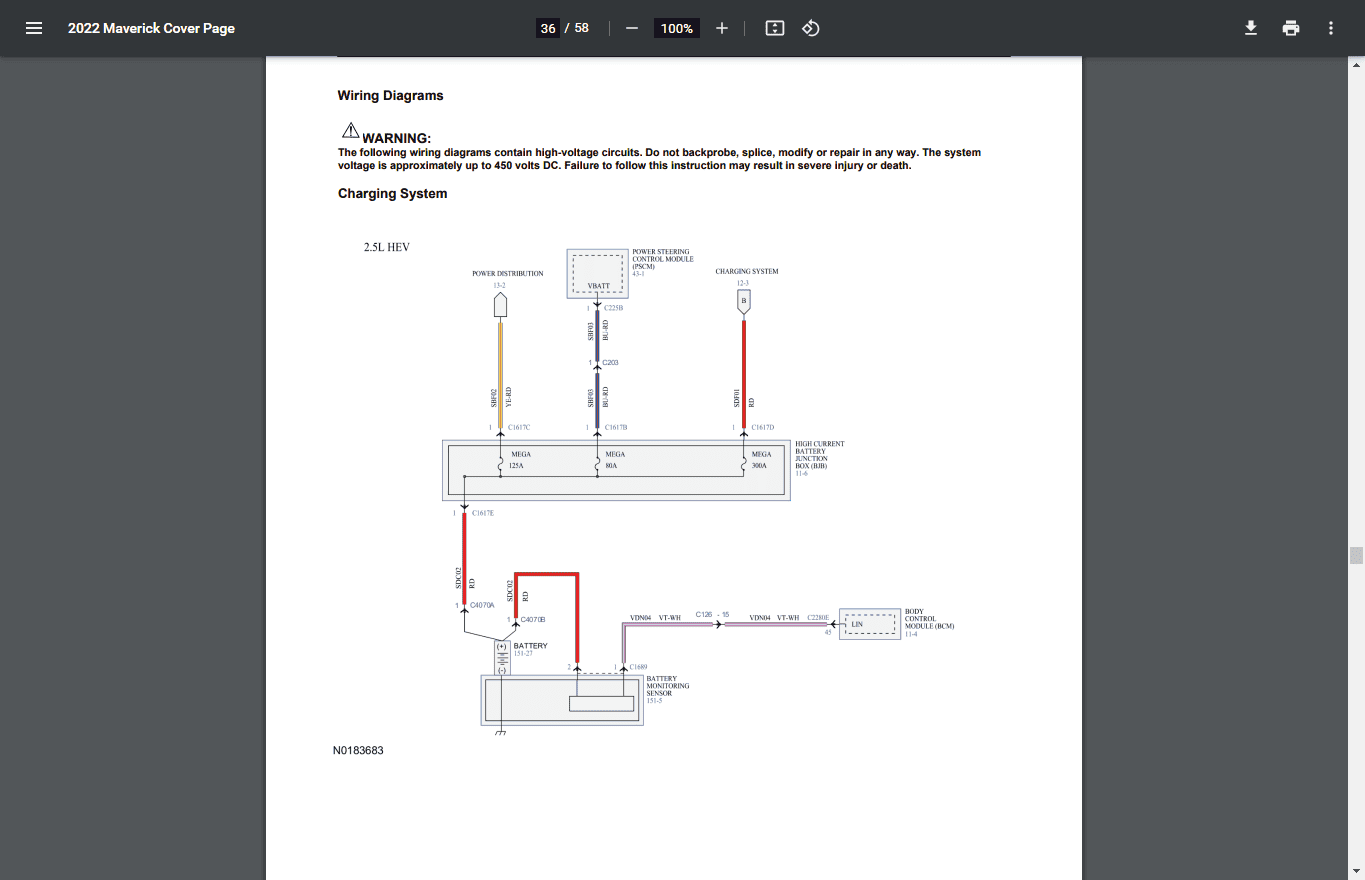Viewport: 1365px width, 880px height.
Task: Zoom in with the plus icon
Action: point(722,28)
